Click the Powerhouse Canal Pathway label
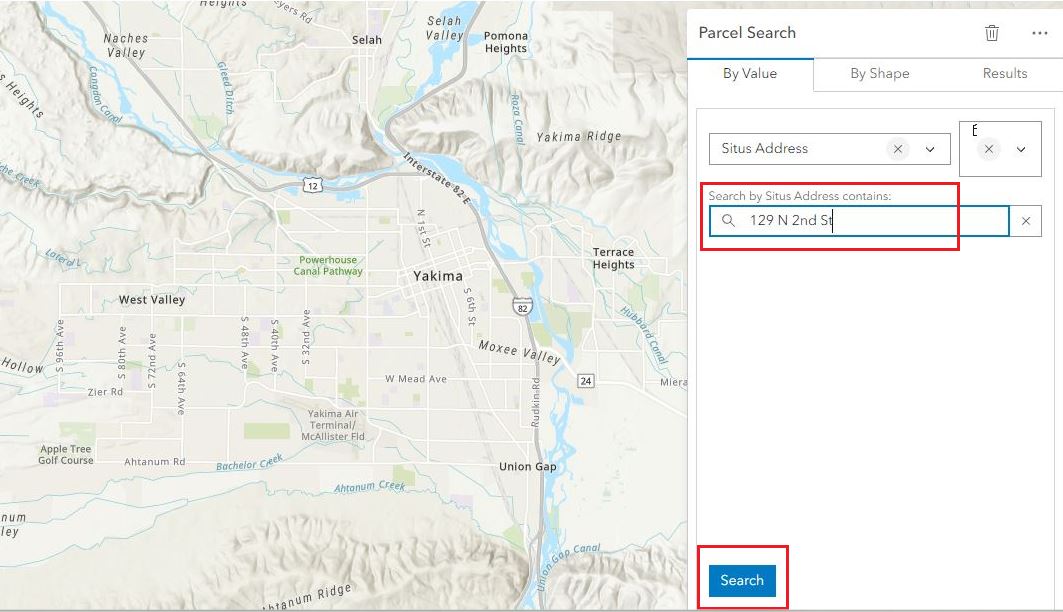 click(329, 266)
